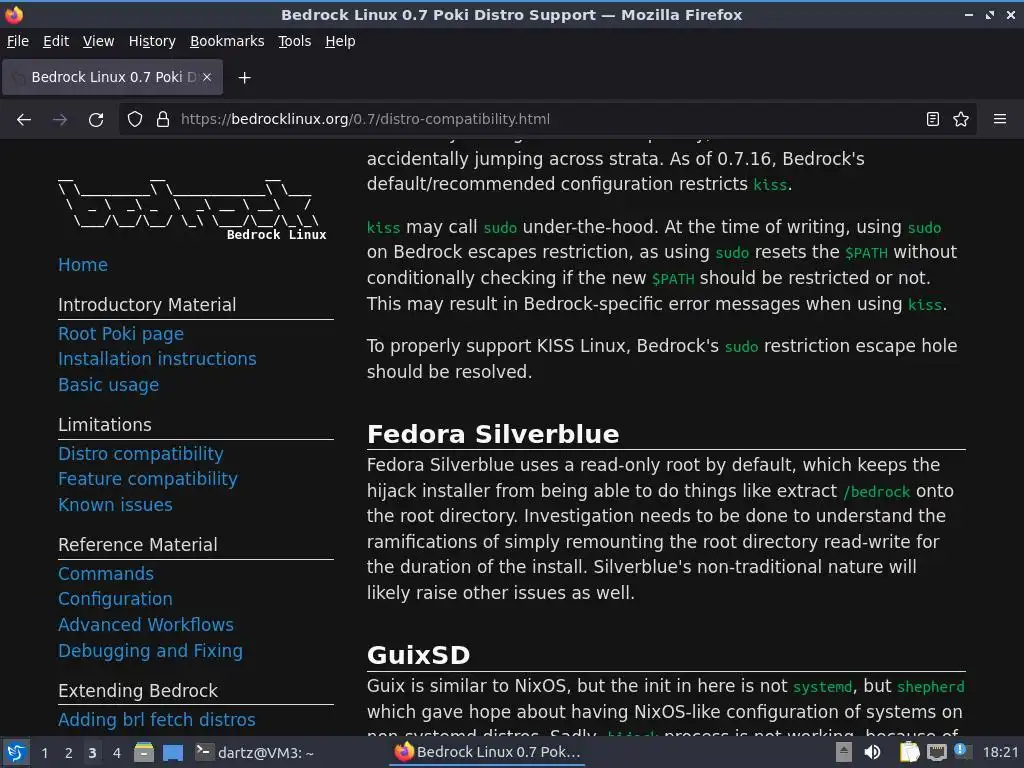1024x768 pixels.
Task: Click the Extending Bedrock sidebar heading
Action: click(x=138, y=691)
